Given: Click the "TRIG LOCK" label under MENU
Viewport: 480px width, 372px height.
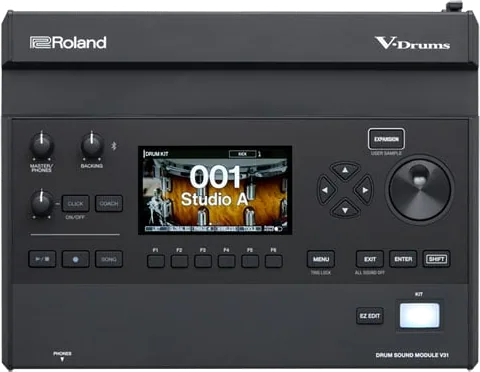Looking at the screenshot, I should pyautogui.click(x=321, y=273).
